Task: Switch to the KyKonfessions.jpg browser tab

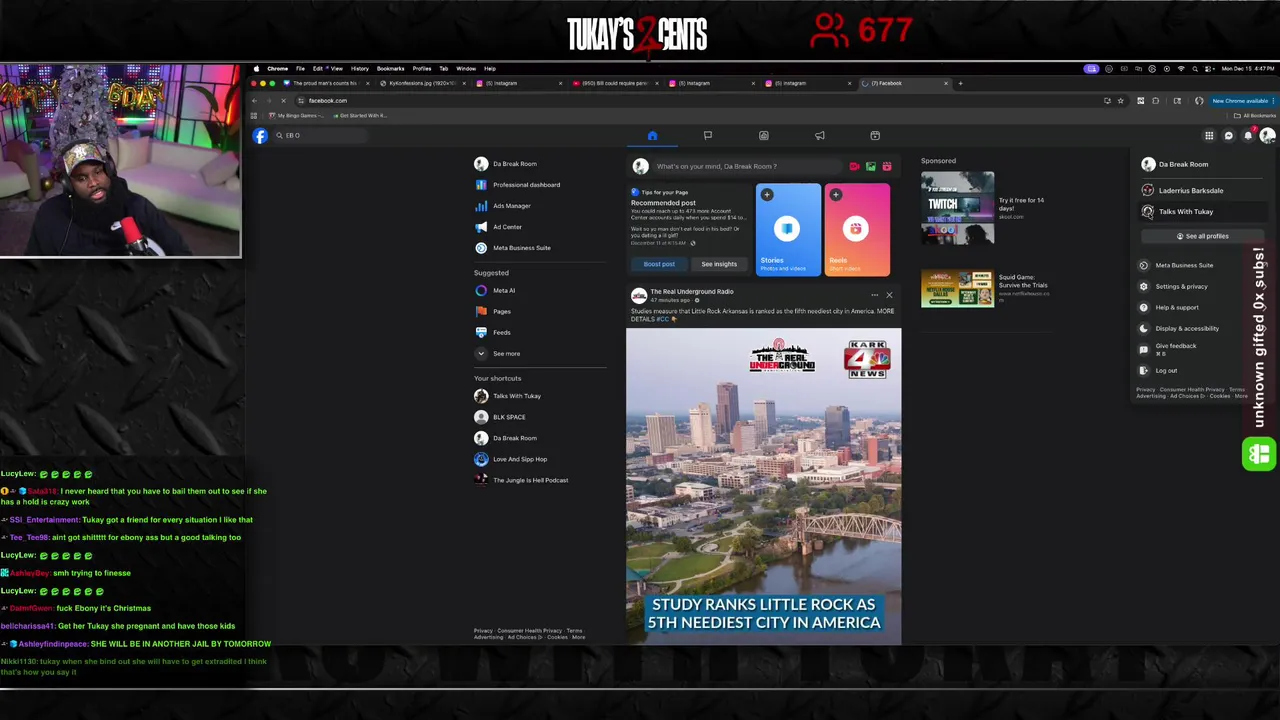Action: (x=422, y=83)
